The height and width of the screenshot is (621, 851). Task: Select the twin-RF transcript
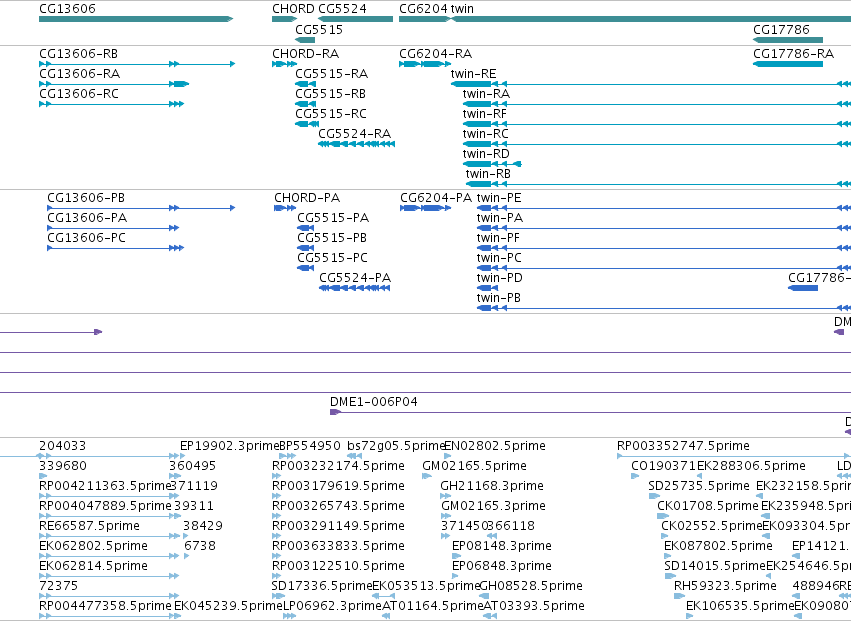click(x=485, y=114)
